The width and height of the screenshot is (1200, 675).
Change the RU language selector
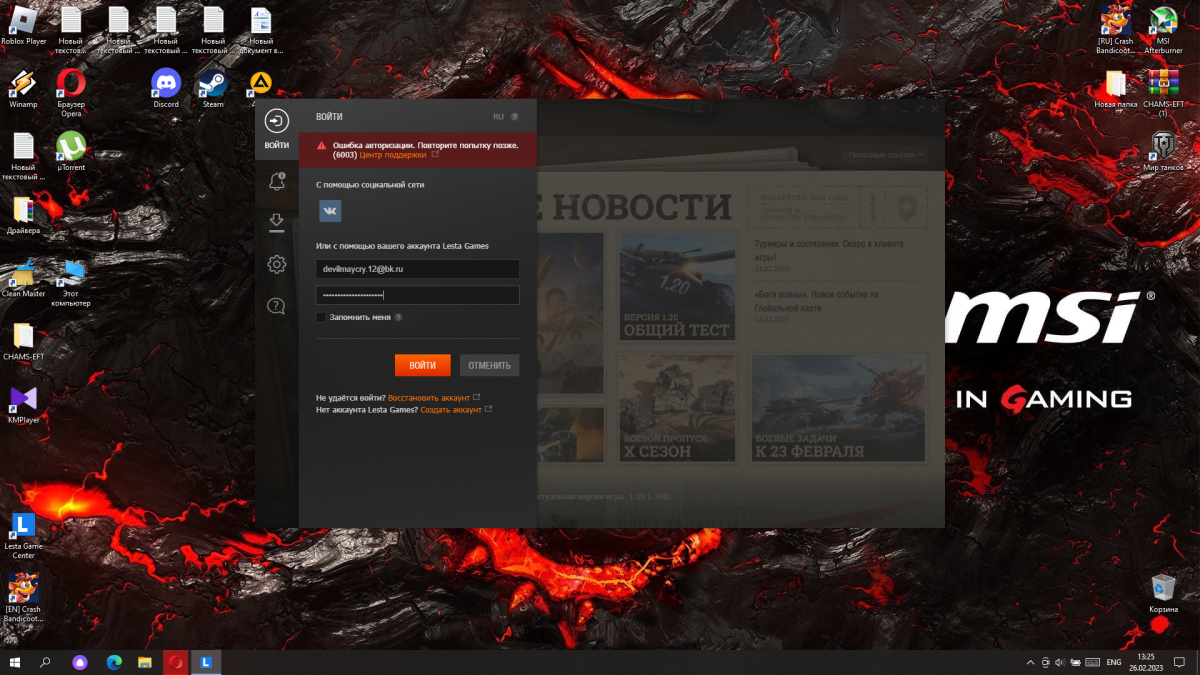coord(498,117)
